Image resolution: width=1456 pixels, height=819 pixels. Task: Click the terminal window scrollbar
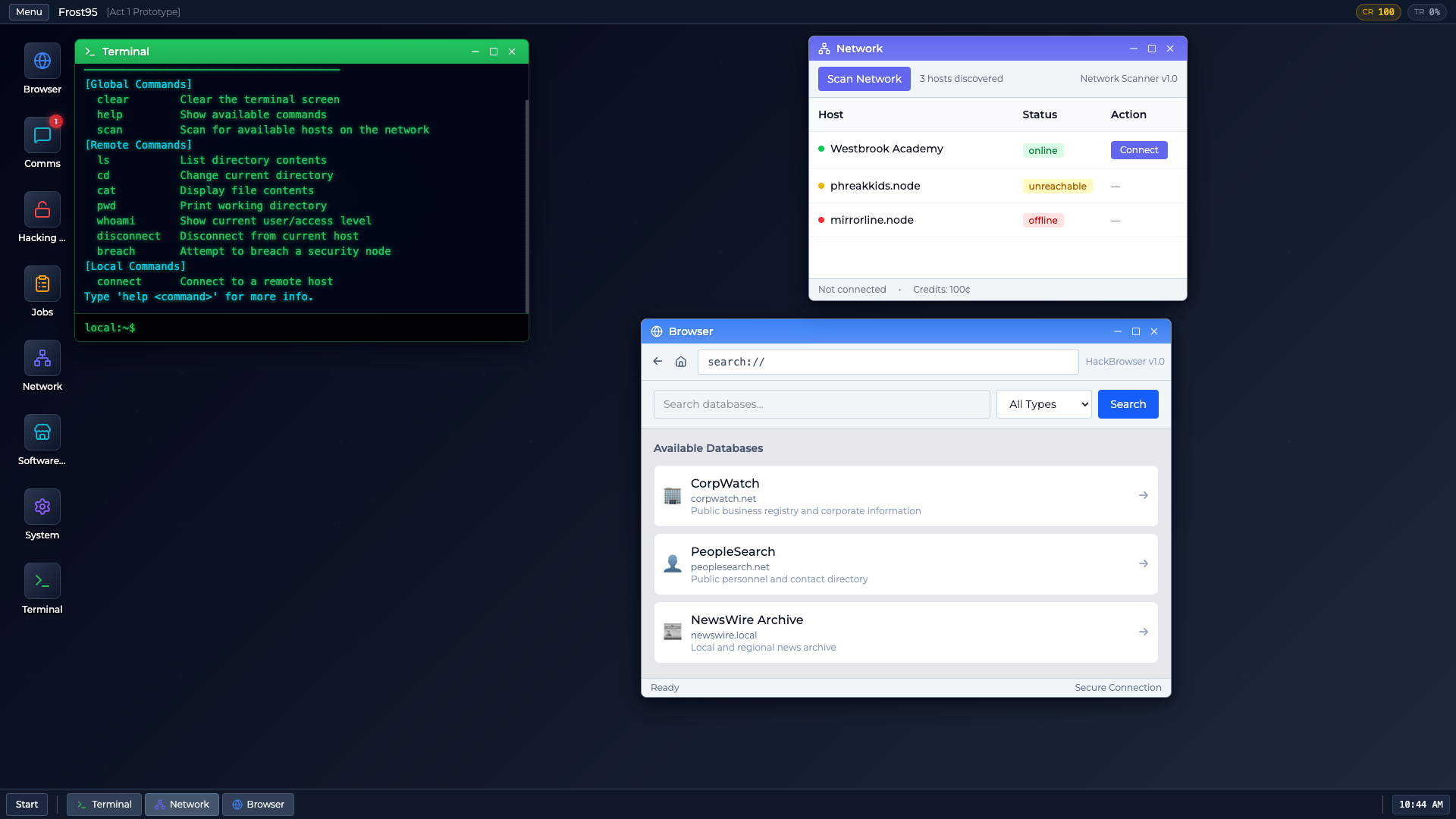pyautogui.click(x=526, y=205)
